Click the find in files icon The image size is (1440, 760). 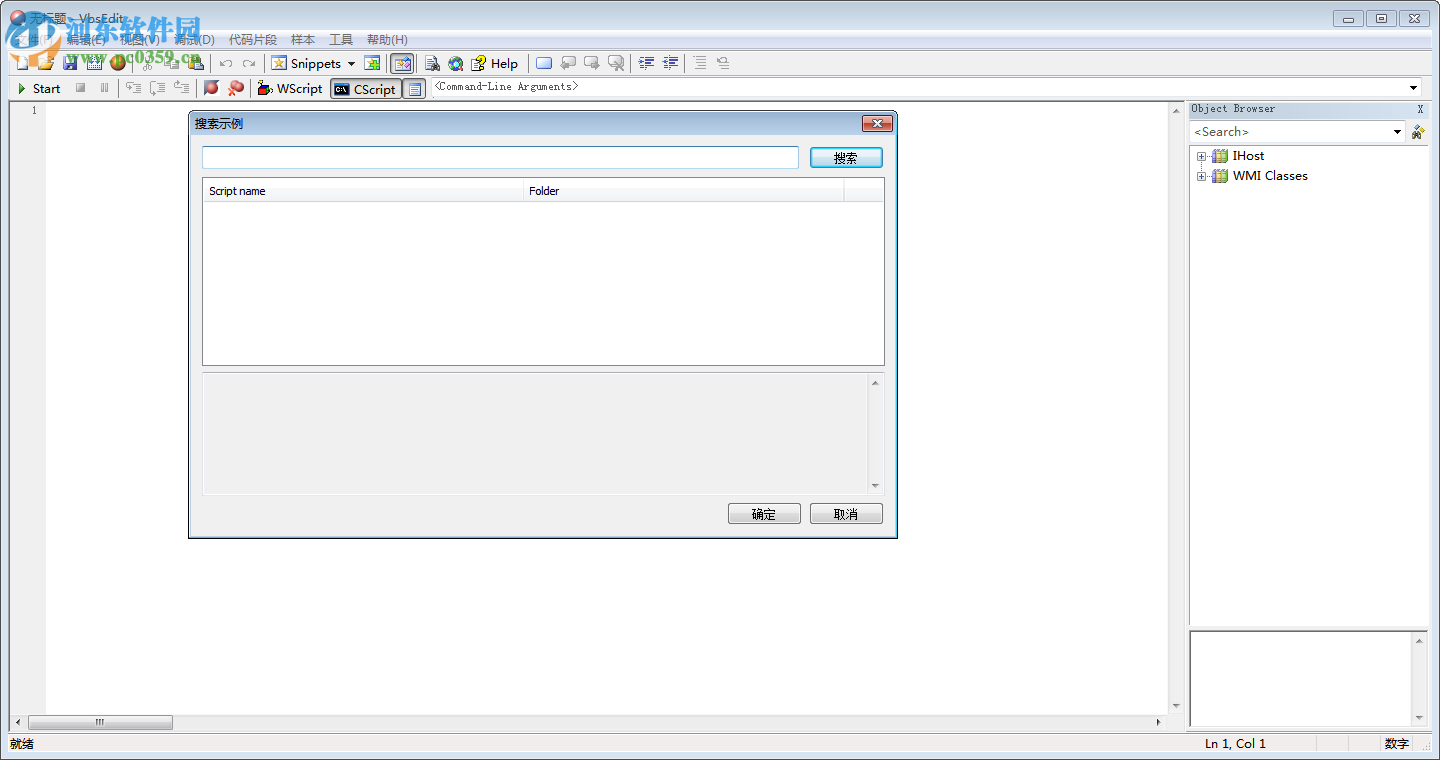(x=432, y=63)
